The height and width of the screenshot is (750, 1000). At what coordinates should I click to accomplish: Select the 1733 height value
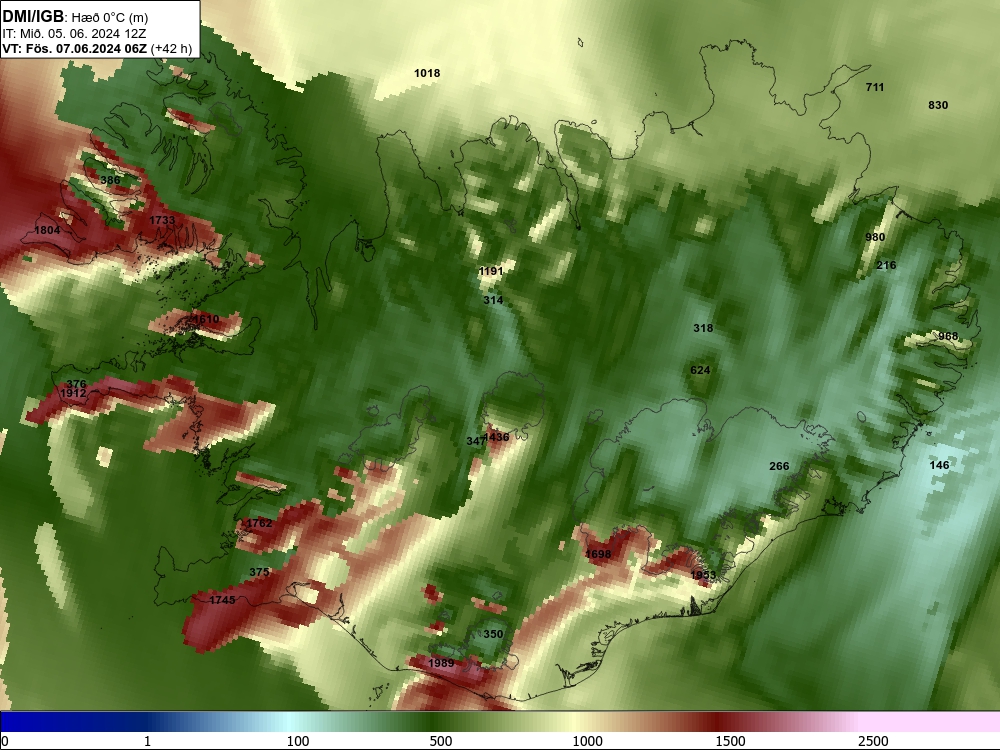[x=162, y=220]
